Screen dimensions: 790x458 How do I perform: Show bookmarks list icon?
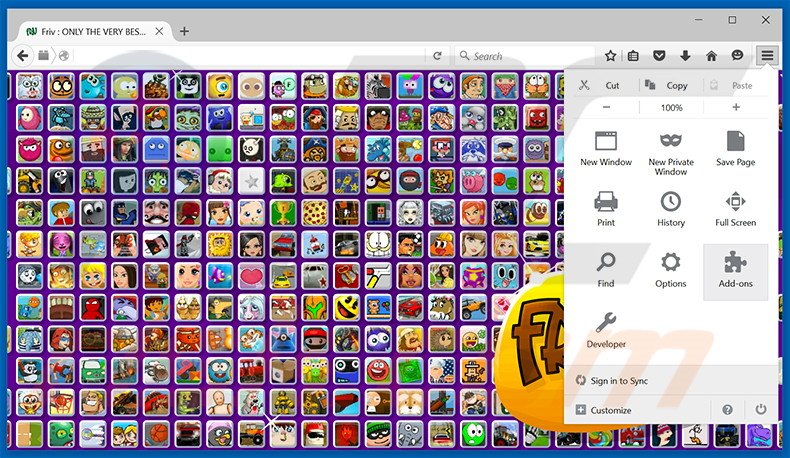pos(633,56)
